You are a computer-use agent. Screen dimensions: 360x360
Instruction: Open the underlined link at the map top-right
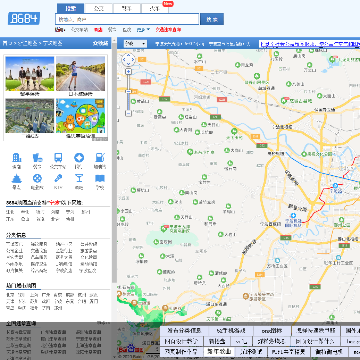click(310, 44)
